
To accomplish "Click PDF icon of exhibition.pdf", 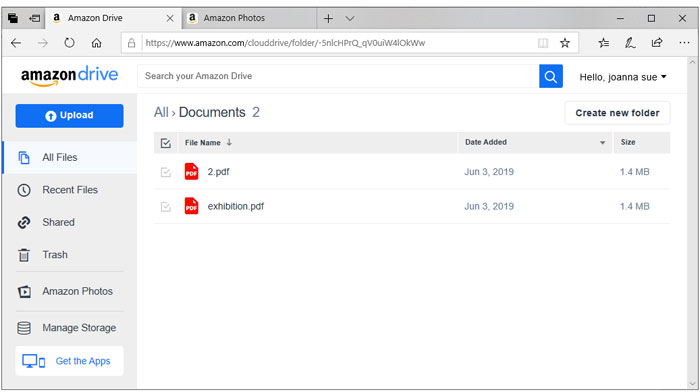I will pos(192,206).
